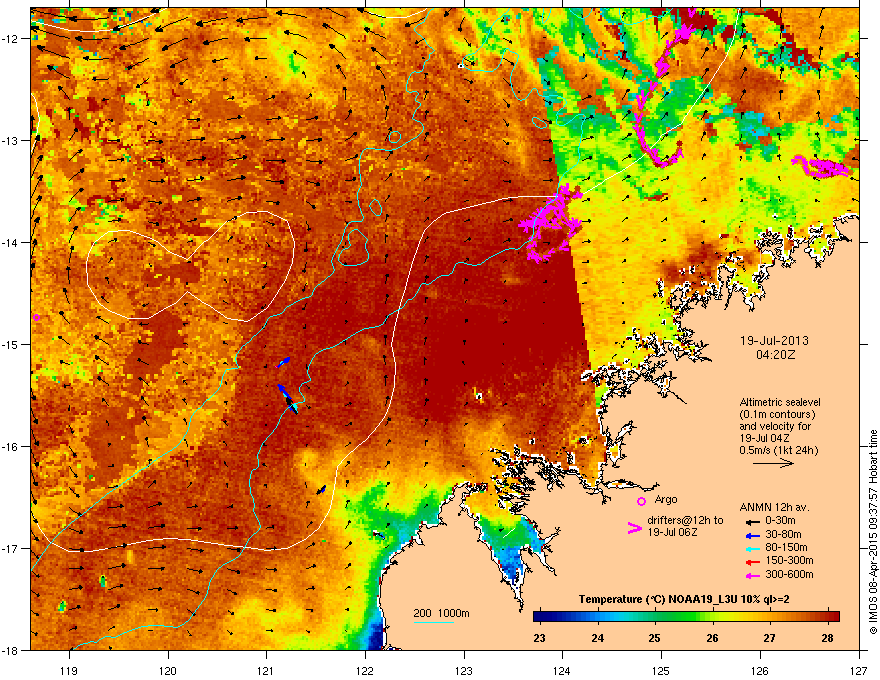The width and height of the screenshot is (880, 680).
Task: Click the '200 1000m' bathymetry label
Action: click(x=441, y=613)
